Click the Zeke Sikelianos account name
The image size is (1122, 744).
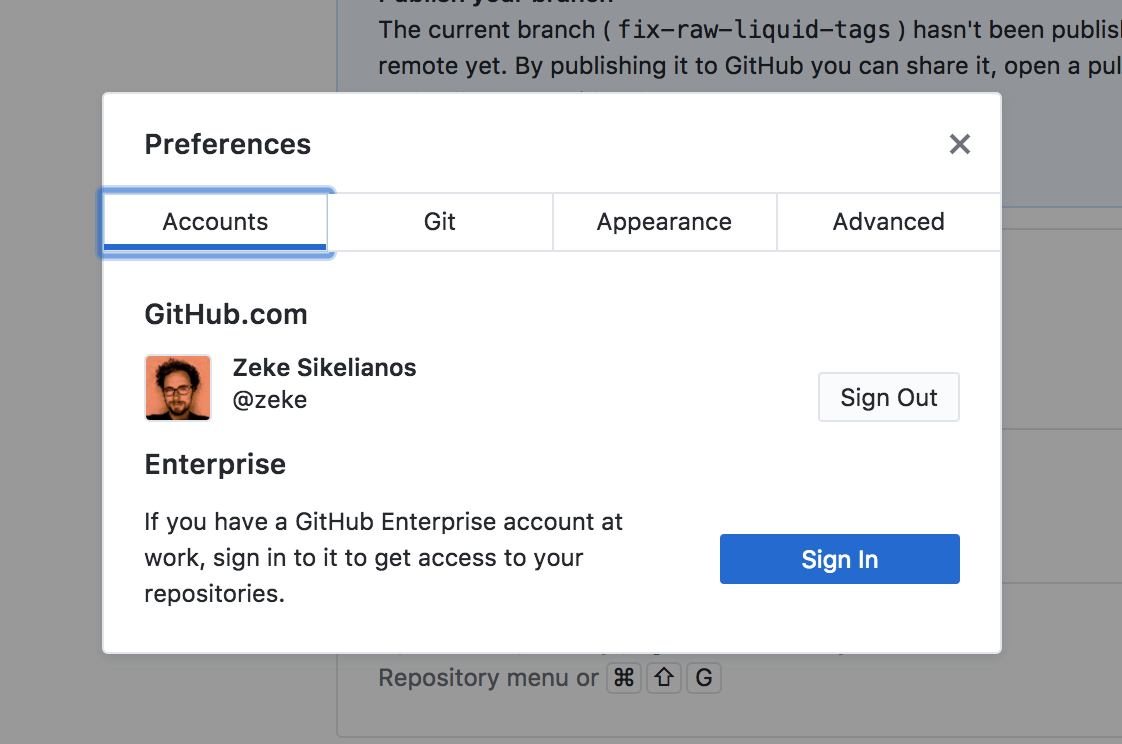click(x=324, y=367)
